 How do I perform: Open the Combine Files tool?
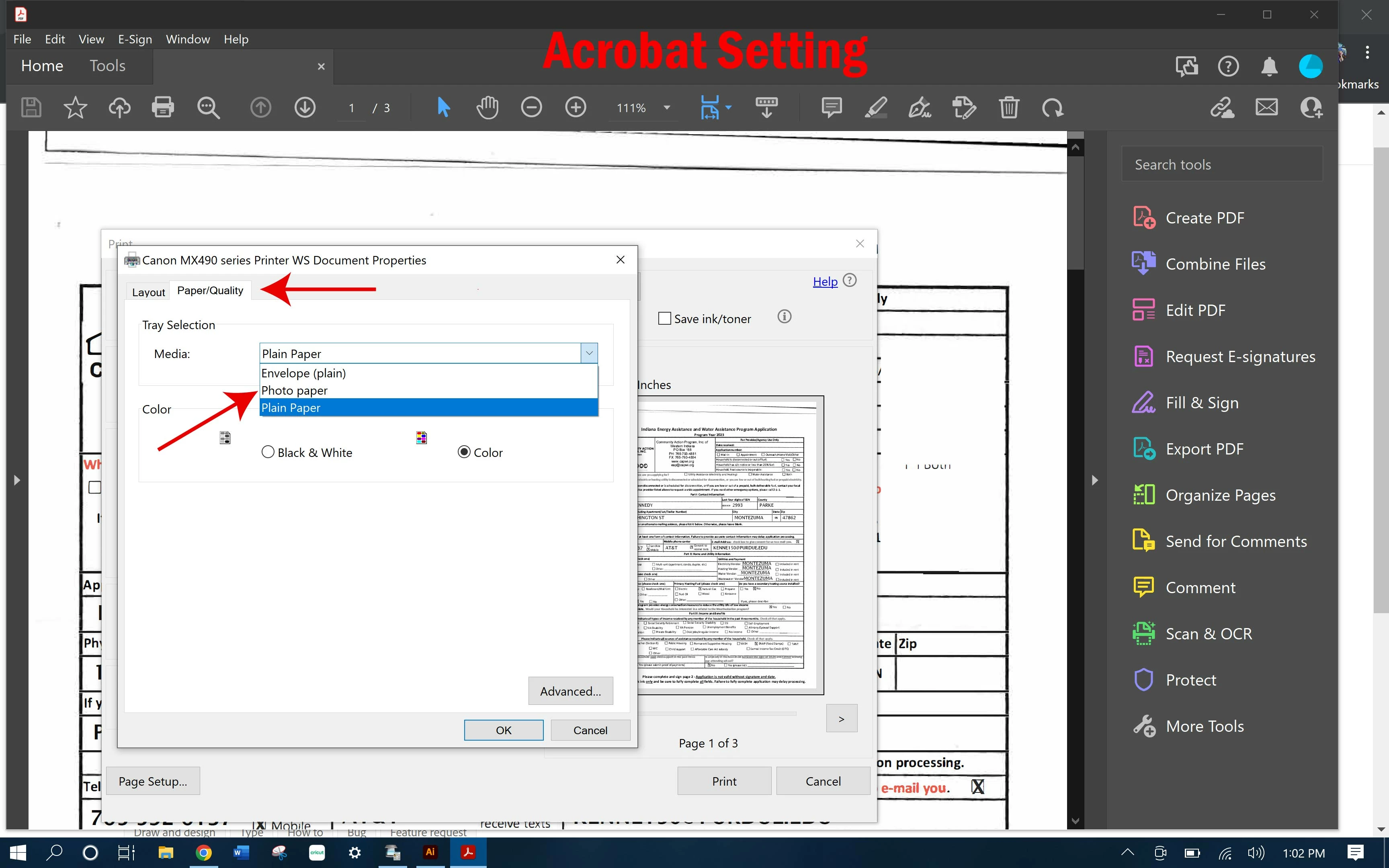tap(1215, 264)
